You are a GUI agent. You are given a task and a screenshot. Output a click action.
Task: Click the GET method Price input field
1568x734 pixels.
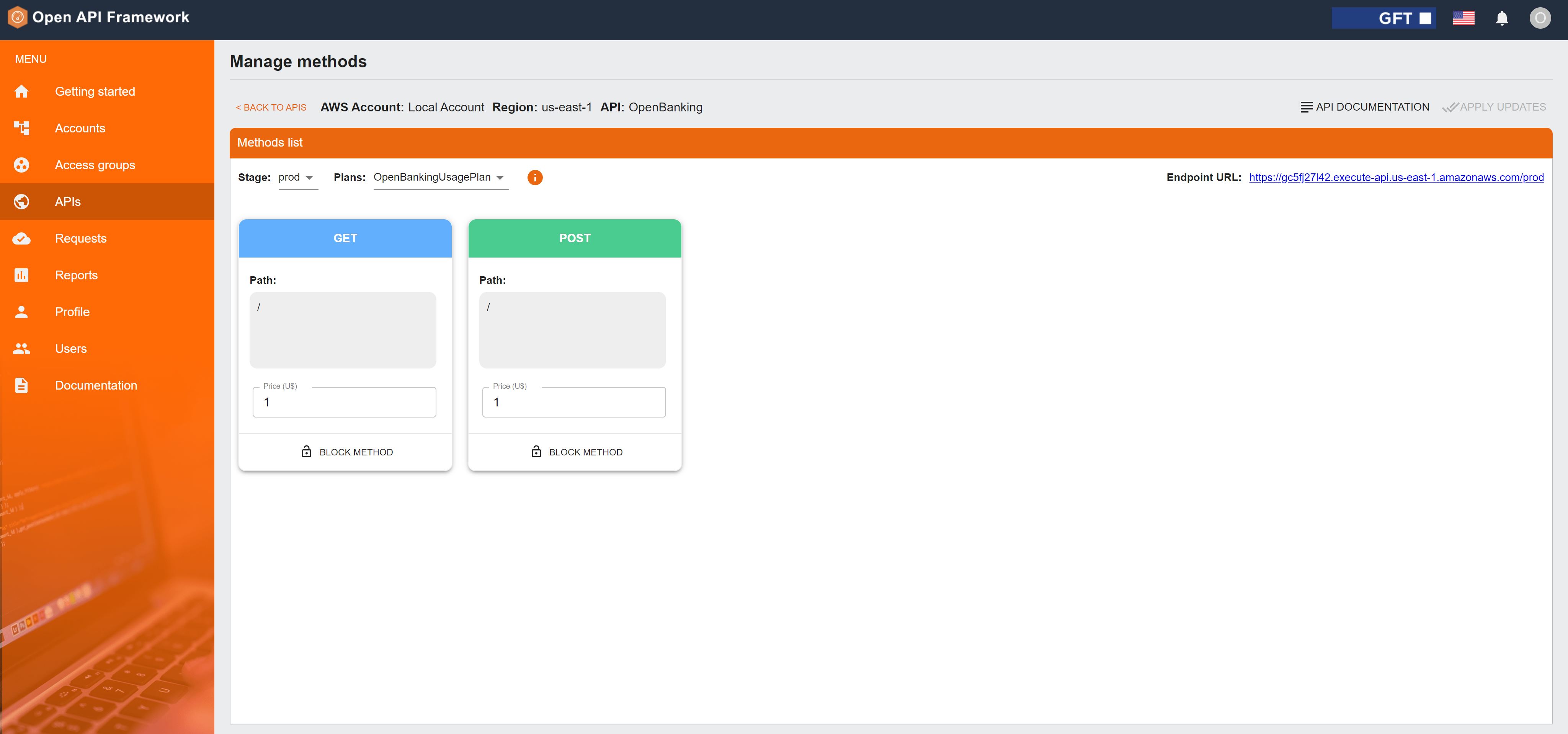[343, 402]
